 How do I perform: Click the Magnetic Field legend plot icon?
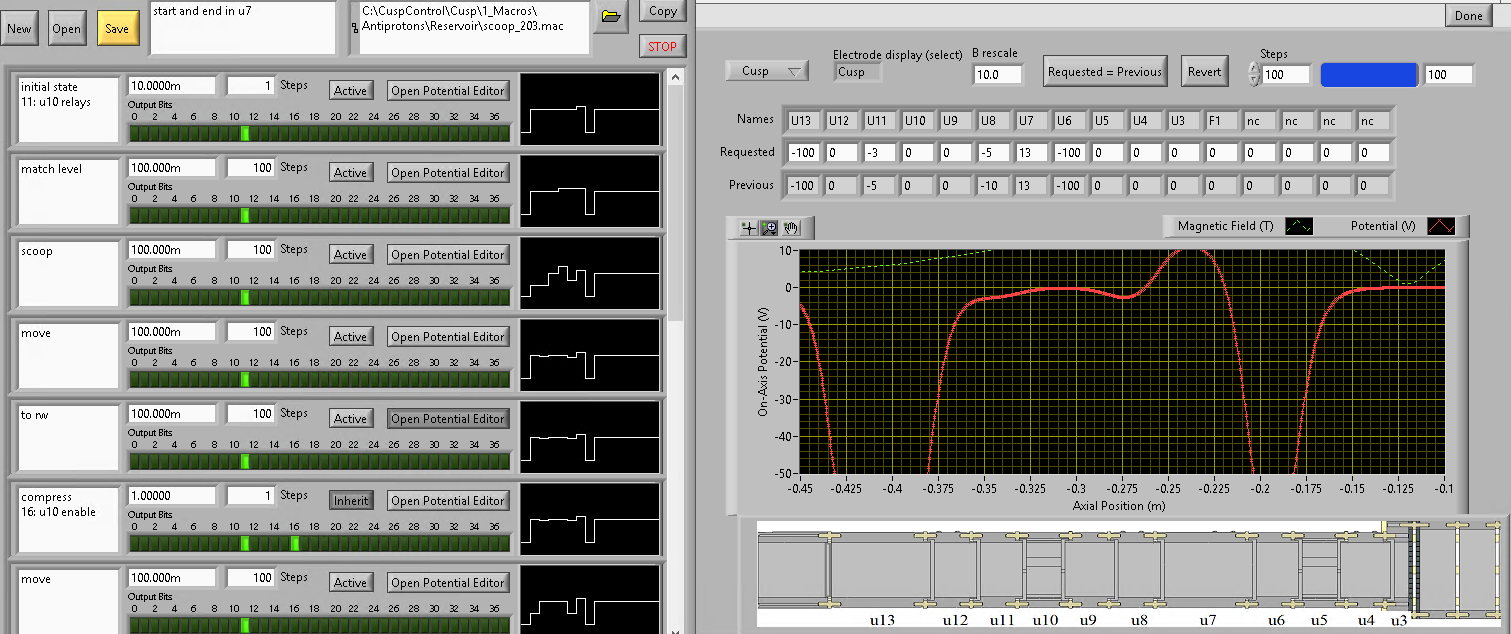point(1299,226)
